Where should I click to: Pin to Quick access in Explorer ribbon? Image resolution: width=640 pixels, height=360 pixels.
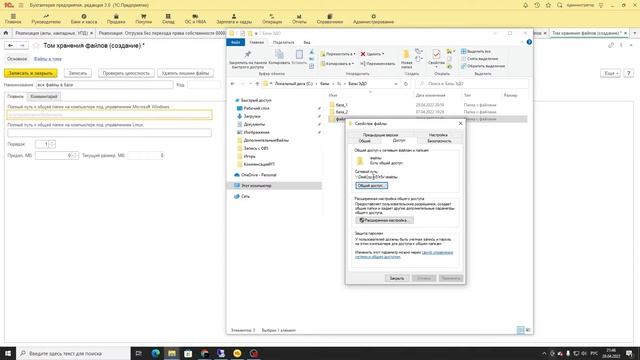pos(248,60)
